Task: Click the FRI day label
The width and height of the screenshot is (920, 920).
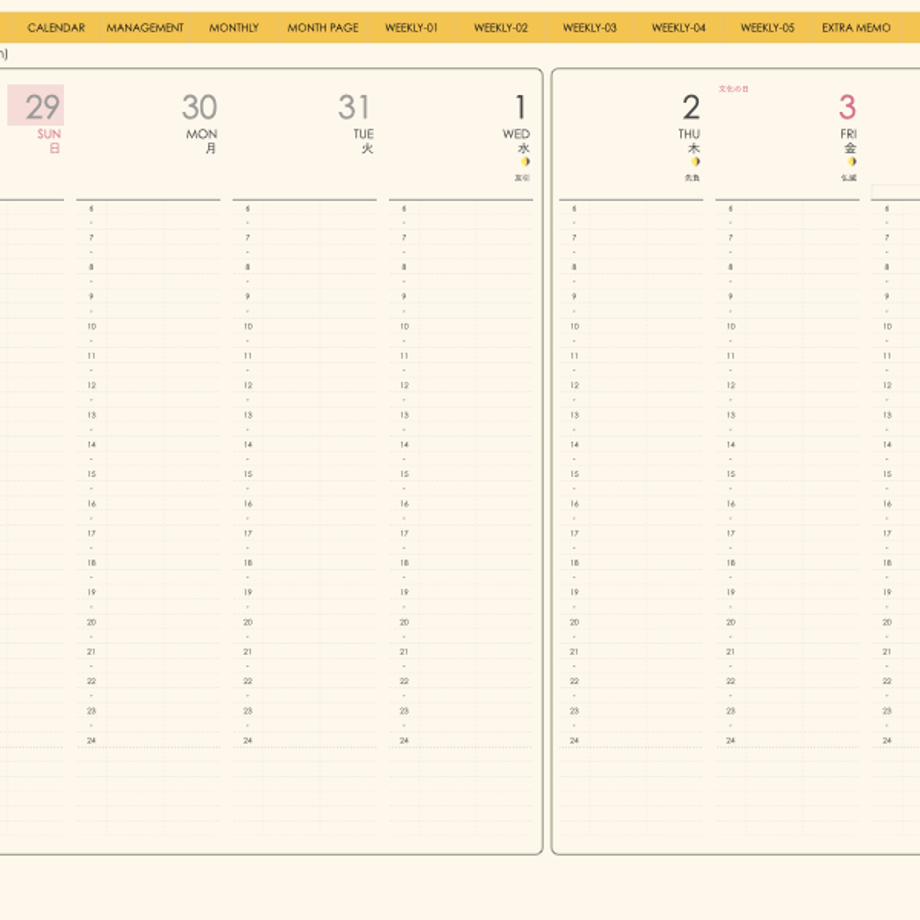Action: click(x=848, y=134)
